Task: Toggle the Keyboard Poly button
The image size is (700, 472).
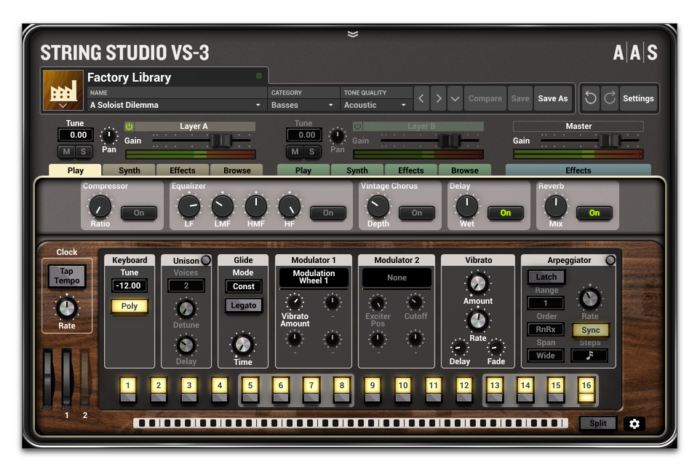Action: tap(129, 306)
